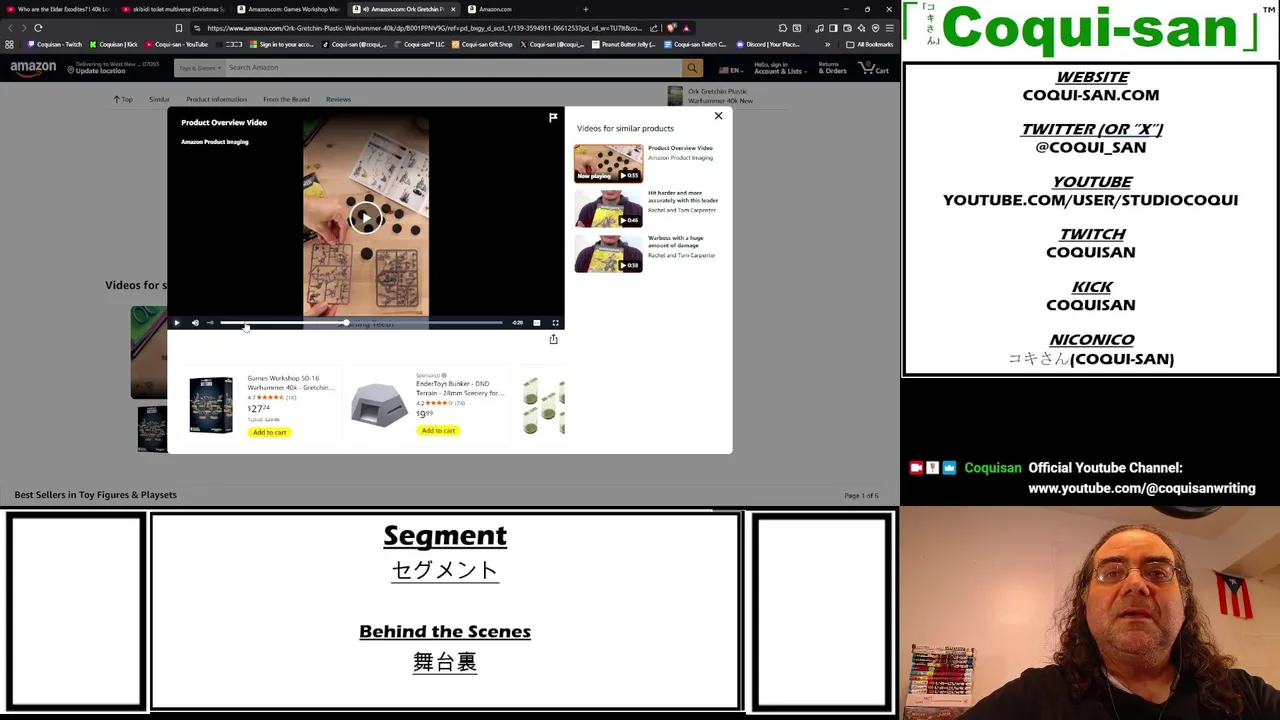Click the browser address bar URL
This screenshot has height=720, width=1280.
click(424, 28)
